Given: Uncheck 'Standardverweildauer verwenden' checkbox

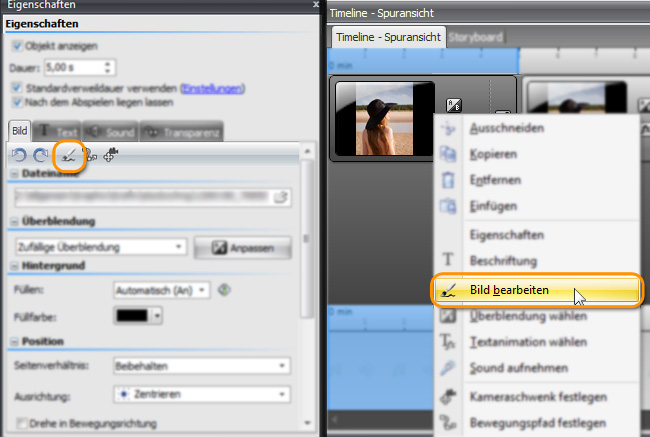Looking at the screenshot, I should (17, 89).
